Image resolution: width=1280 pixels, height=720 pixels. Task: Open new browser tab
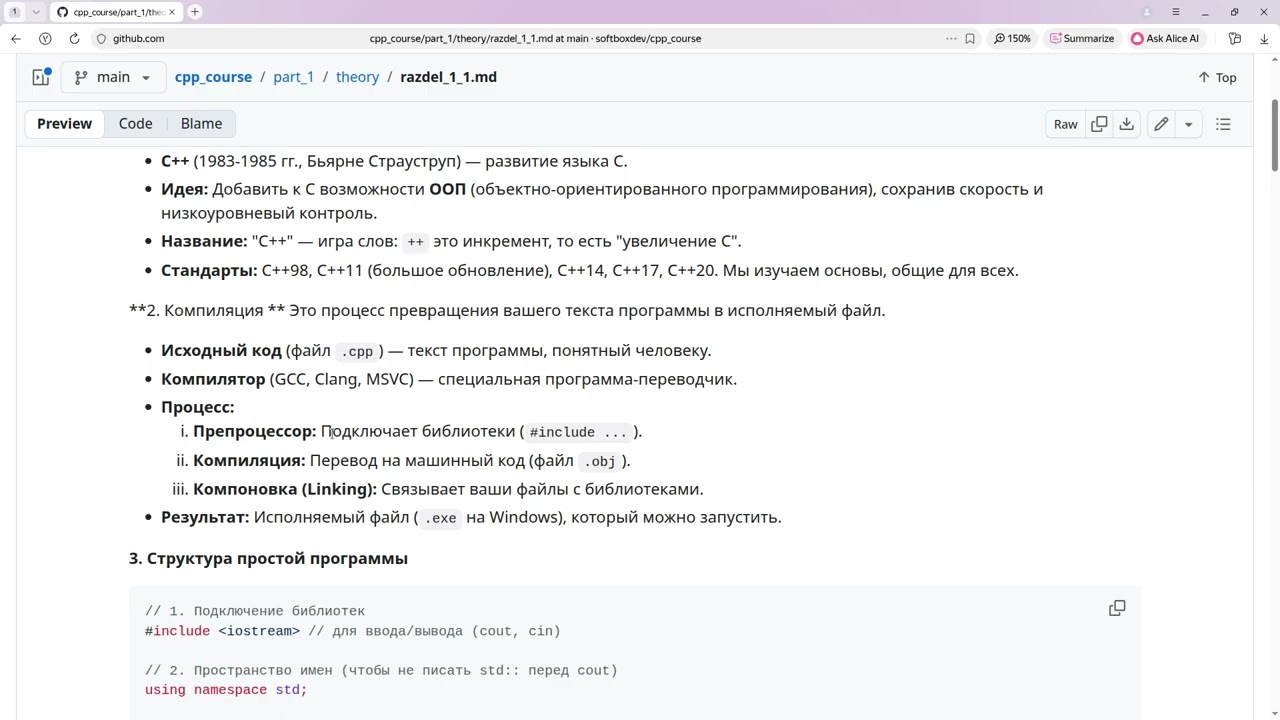(195, 12)
